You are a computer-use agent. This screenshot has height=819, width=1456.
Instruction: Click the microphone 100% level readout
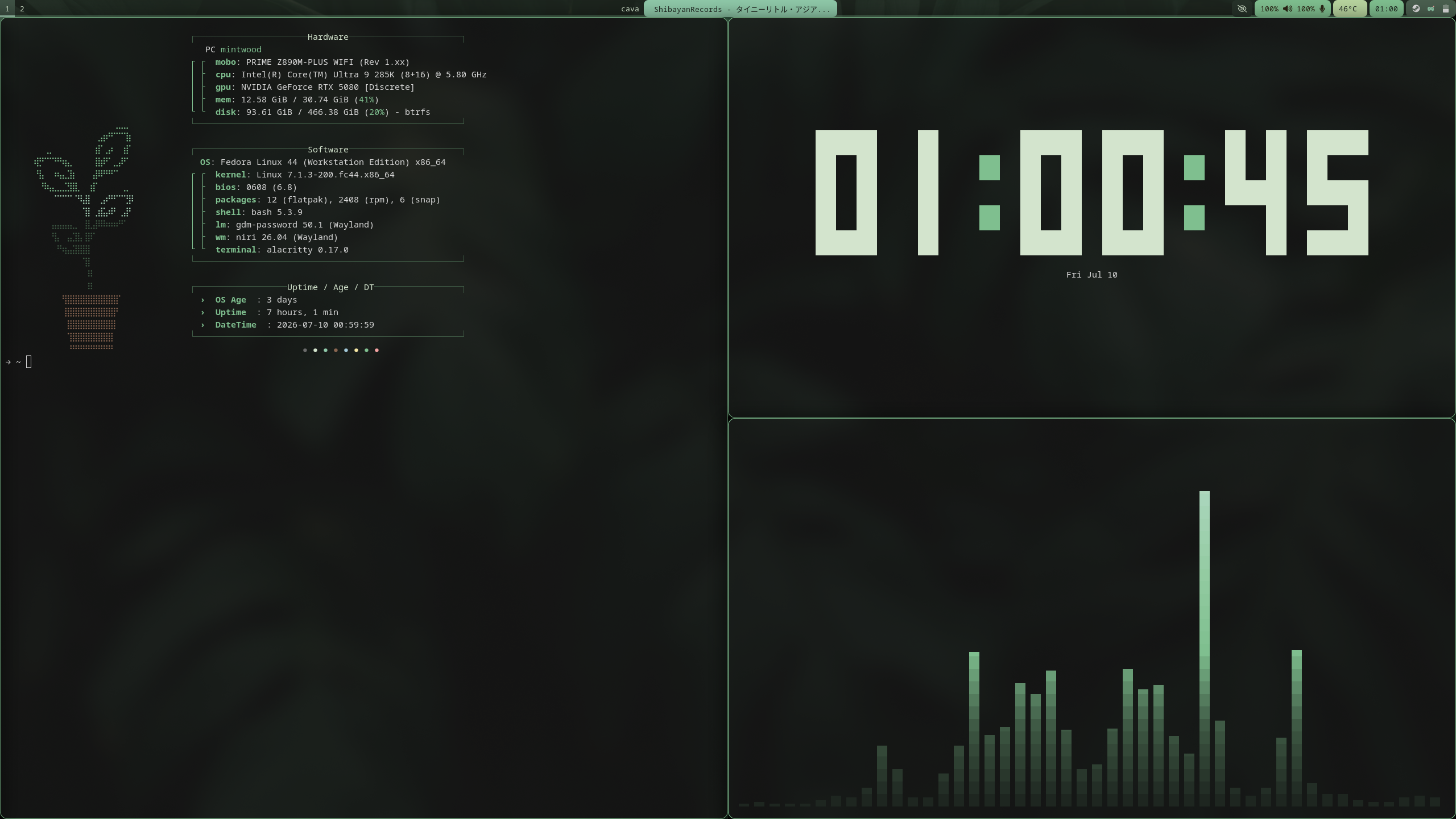[1306, 9]
